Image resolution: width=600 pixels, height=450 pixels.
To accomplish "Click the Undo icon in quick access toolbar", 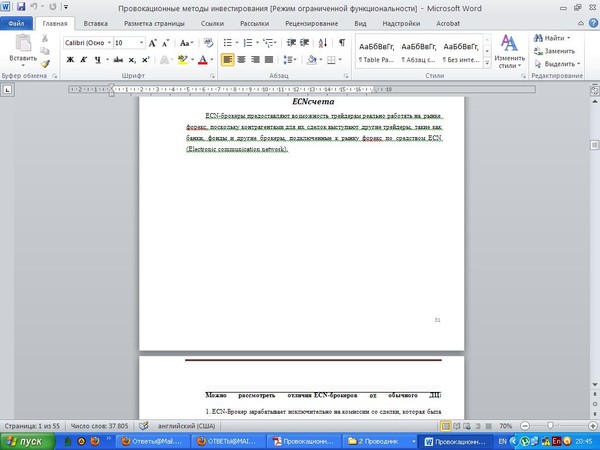I will coord(34,7).
